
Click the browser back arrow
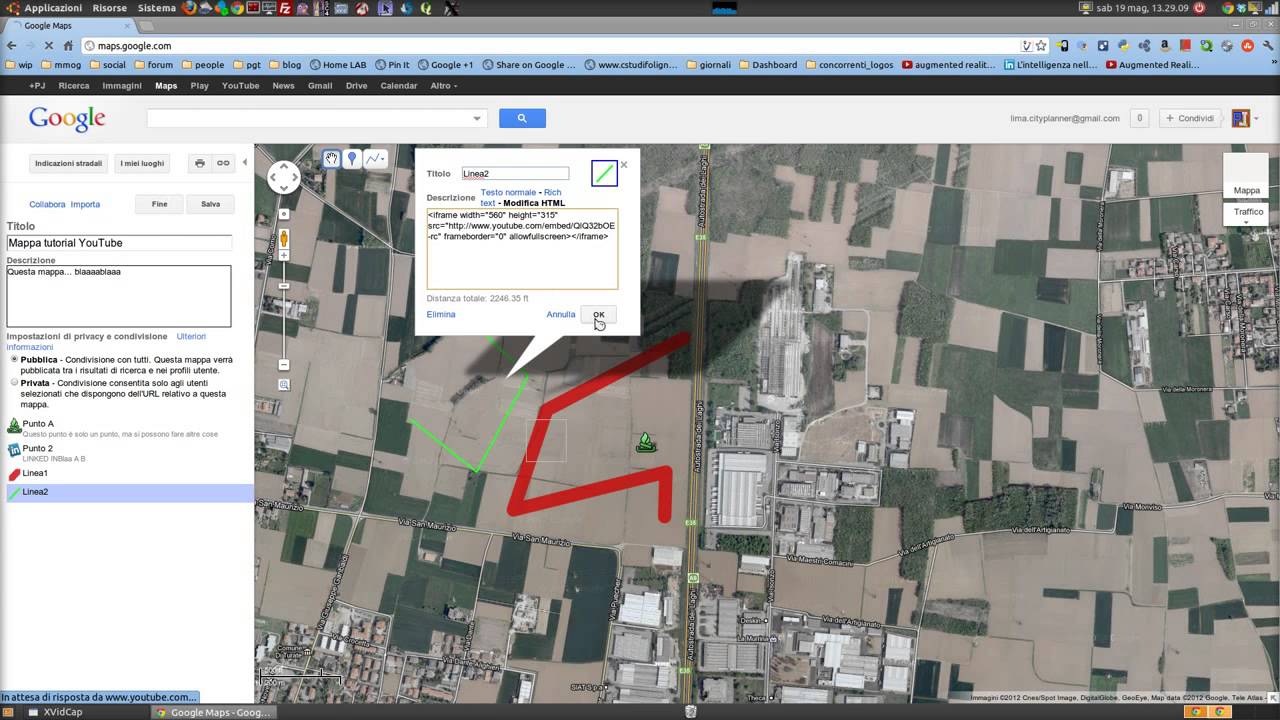[12, 46]
